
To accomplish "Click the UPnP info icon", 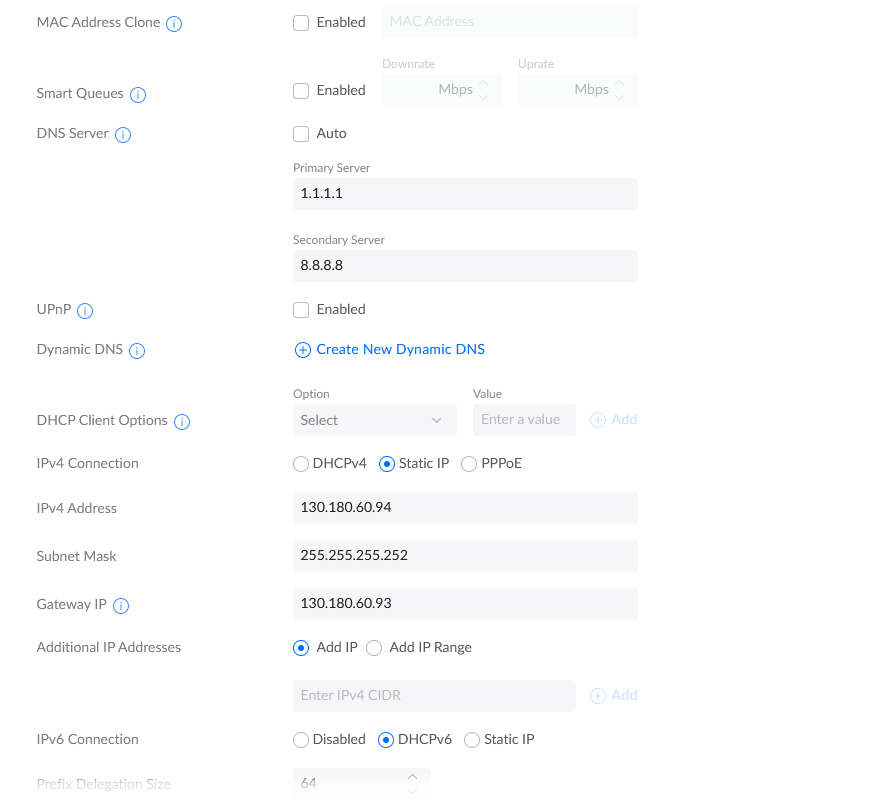I will [x=85, y=311].
